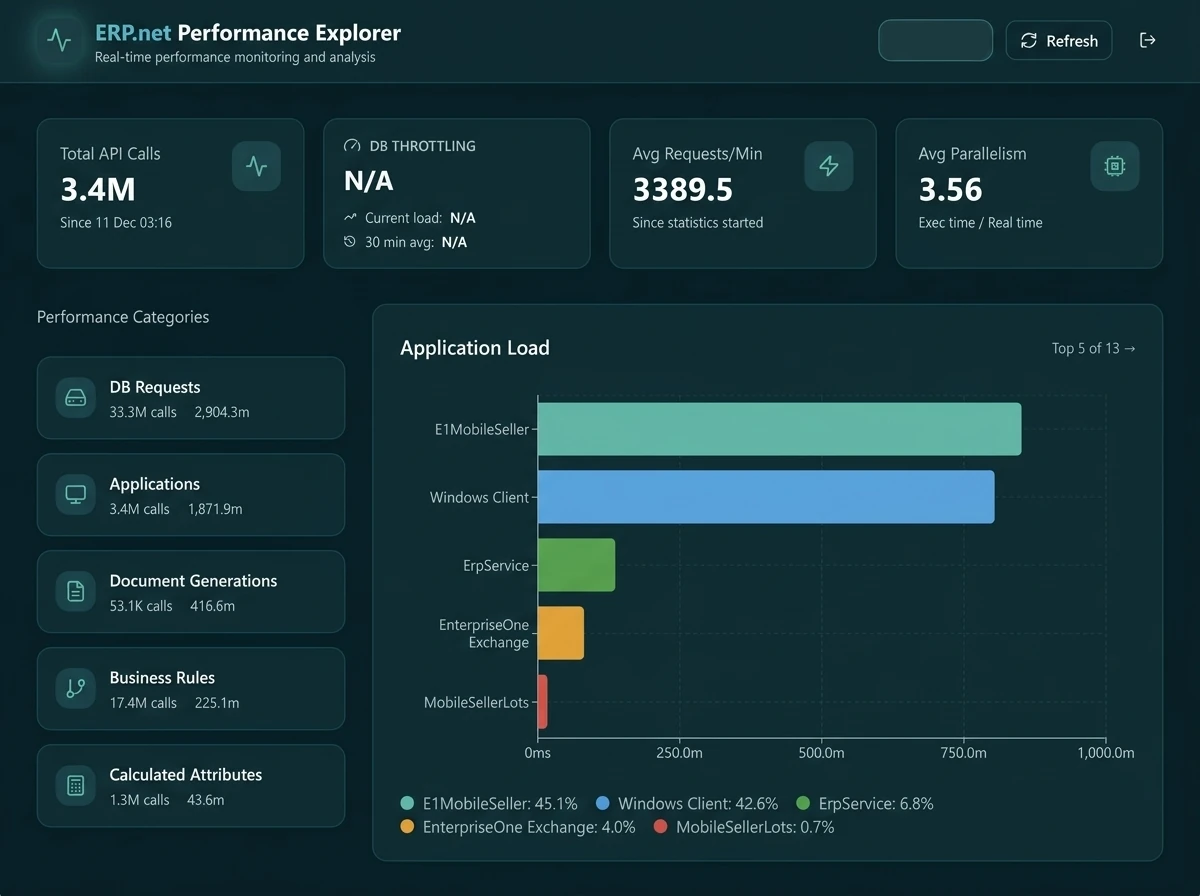Click the Total API Calls activity icon
The width and height of the screenshot is (1200, 896).
256,166
